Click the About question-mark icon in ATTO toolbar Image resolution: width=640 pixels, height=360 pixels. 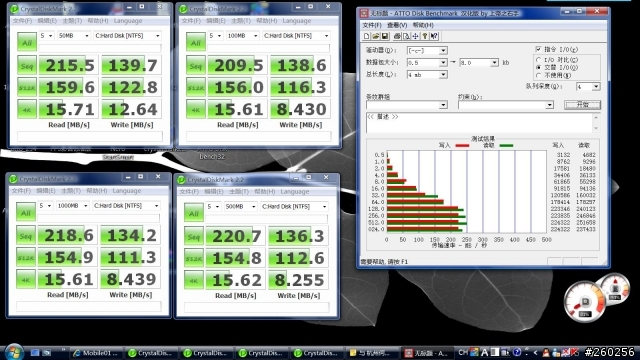[425, 36]
